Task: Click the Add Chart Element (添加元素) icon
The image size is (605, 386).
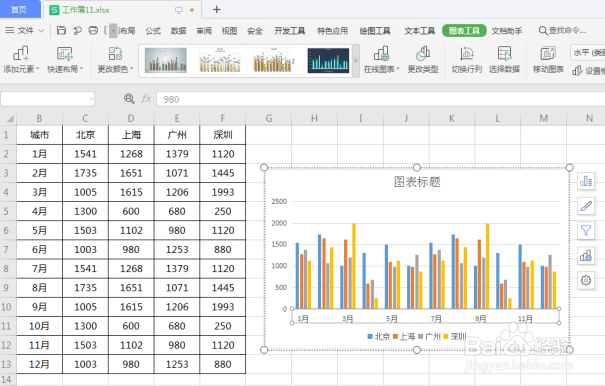Action: coord(21,54)
